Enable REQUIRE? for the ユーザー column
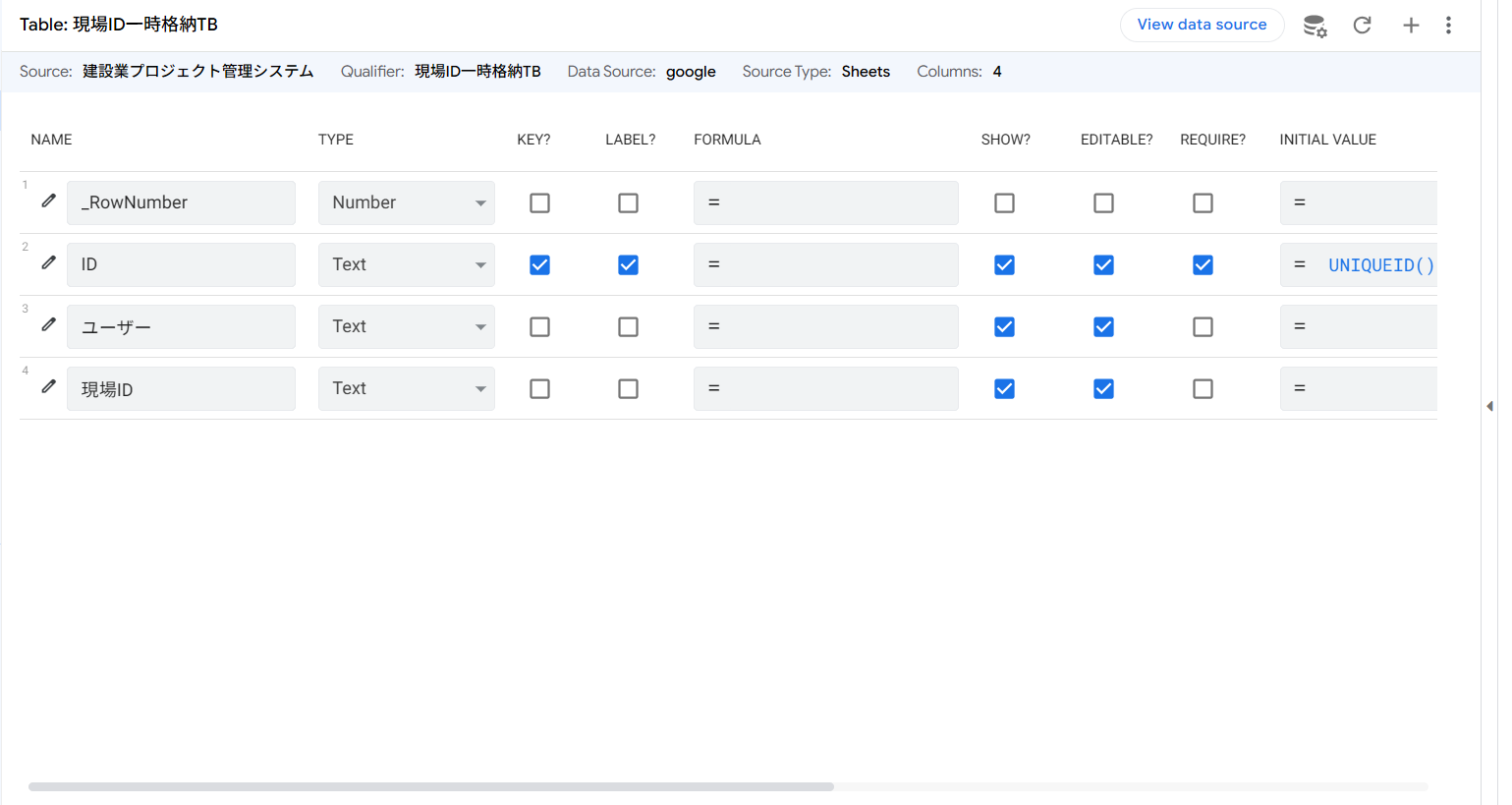Viewport: 1512px width, 805px height. click(x=1203, y=326)
